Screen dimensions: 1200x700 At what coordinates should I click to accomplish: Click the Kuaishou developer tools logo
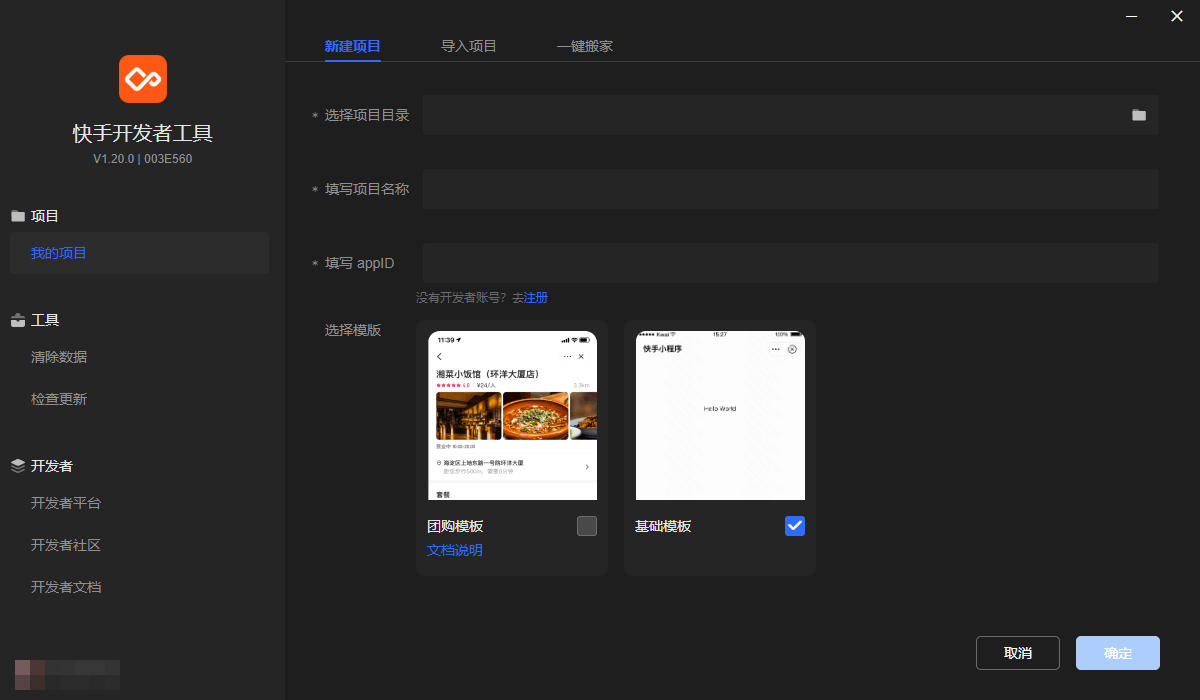(142, 79)
